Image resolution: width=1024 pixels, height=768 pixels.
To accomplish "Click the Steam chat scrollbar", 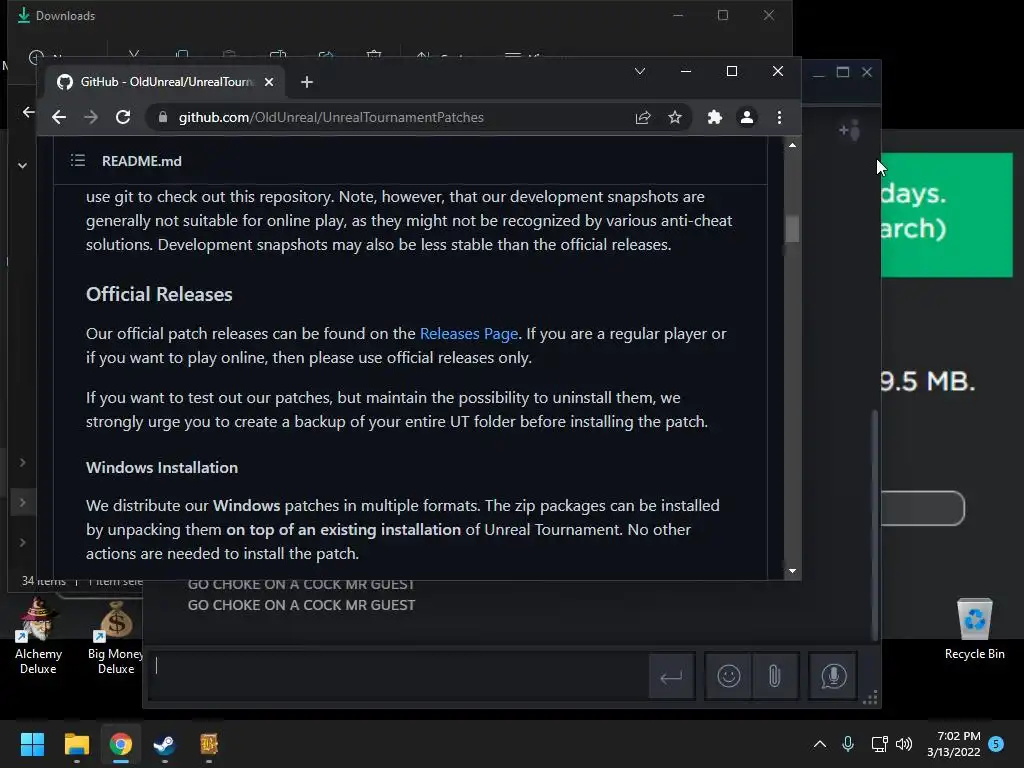I will [874, 524].
